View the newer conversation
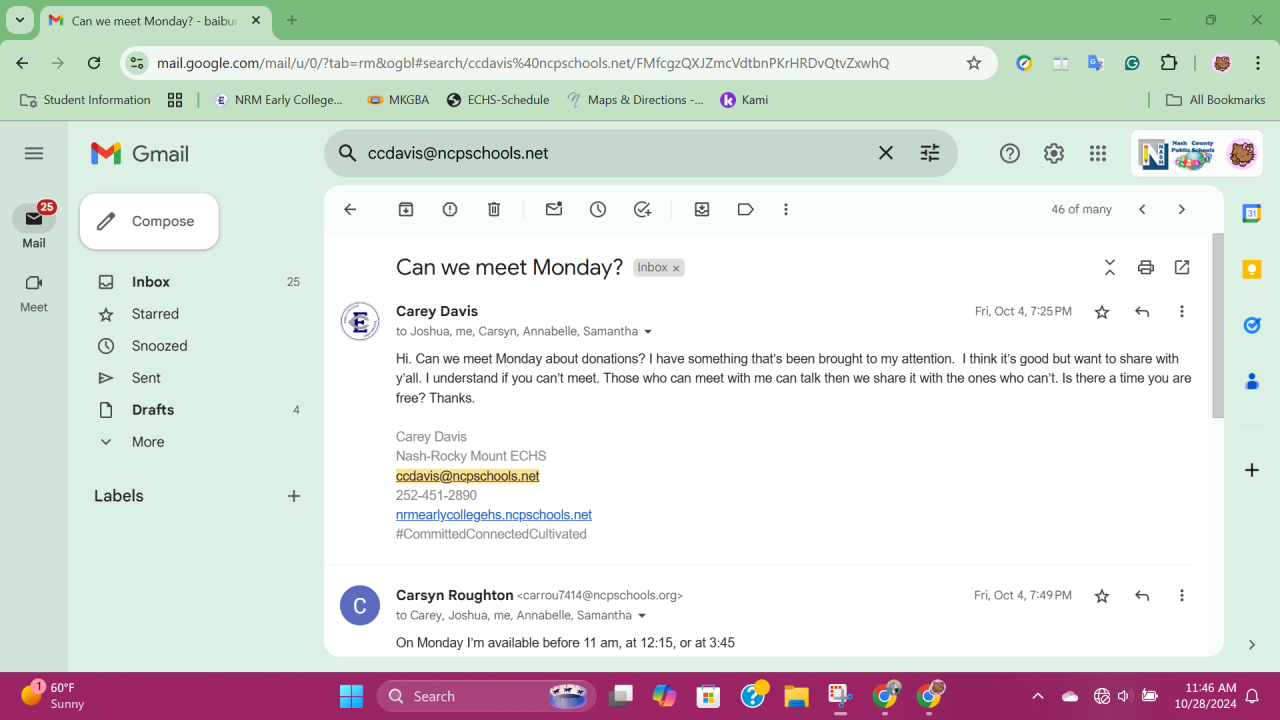The width and height of the screenshot is (1280, 720). click(x=1142, y=209)
